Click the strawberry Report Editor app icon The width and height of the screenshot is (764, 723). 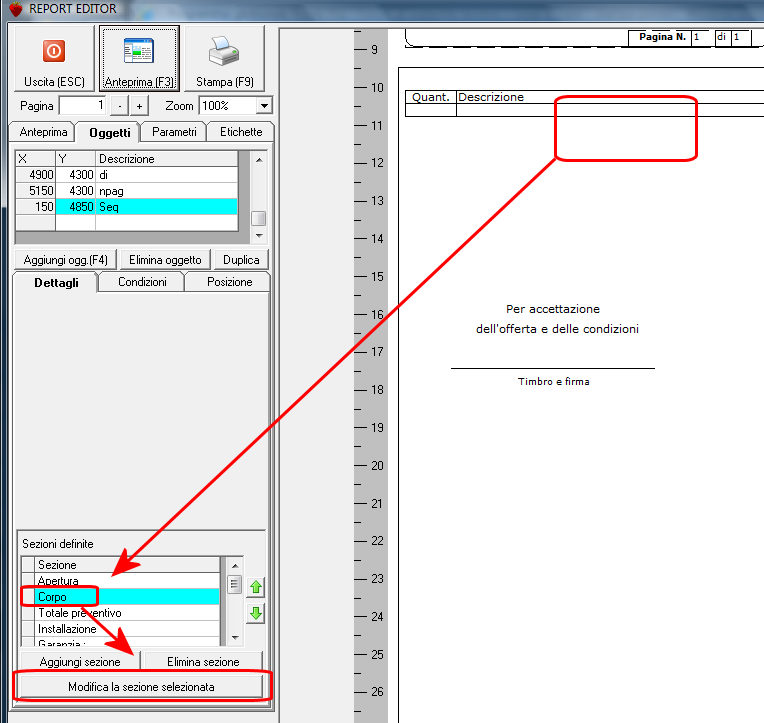click(x=16, y=9)
